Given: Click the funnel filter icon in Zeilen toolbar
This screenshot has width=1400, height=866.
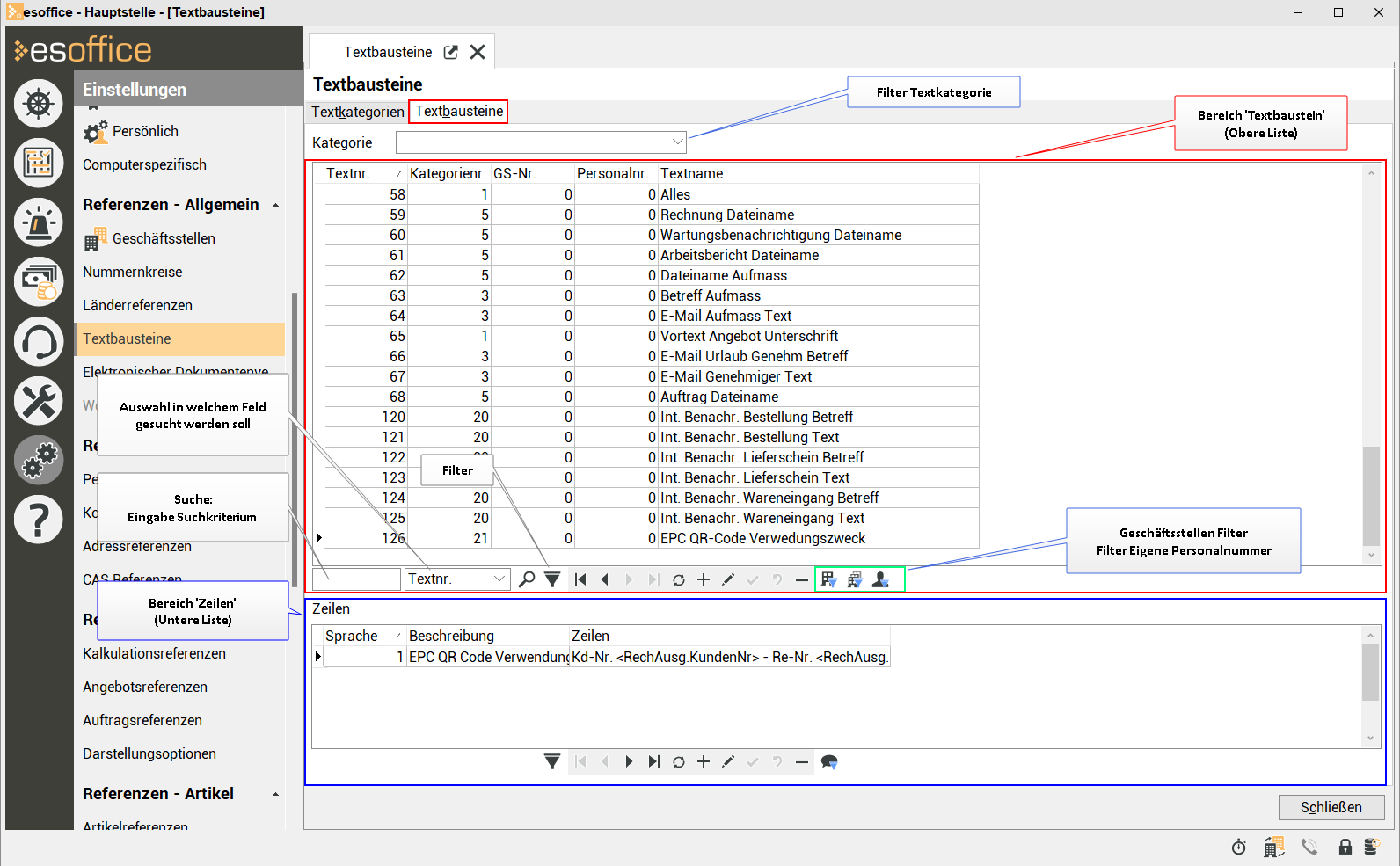Looking at the screenshot, I should pos(552,761).
